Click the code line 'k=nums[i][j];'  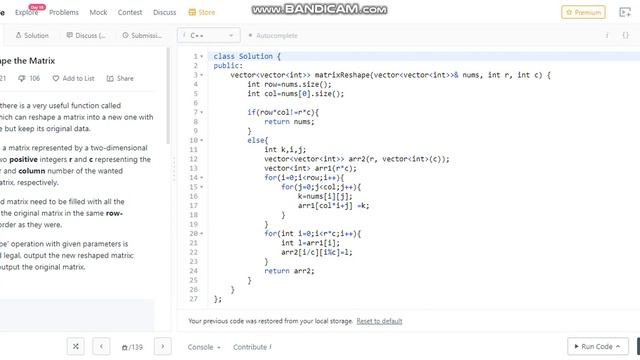tap(325, 196)
